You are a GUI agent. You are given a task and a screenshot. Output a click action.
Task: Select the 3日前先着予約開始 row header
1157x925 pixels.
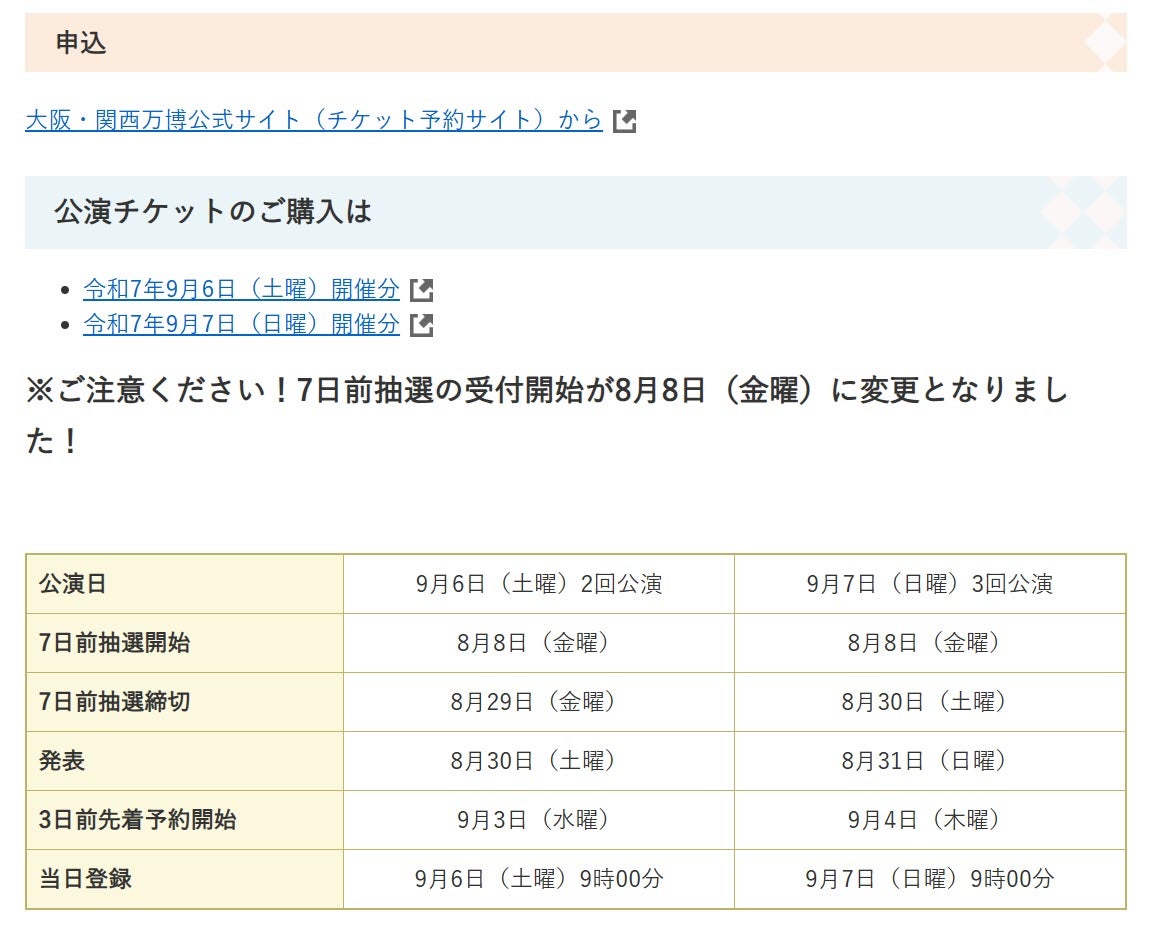click(x=184, y=820)
